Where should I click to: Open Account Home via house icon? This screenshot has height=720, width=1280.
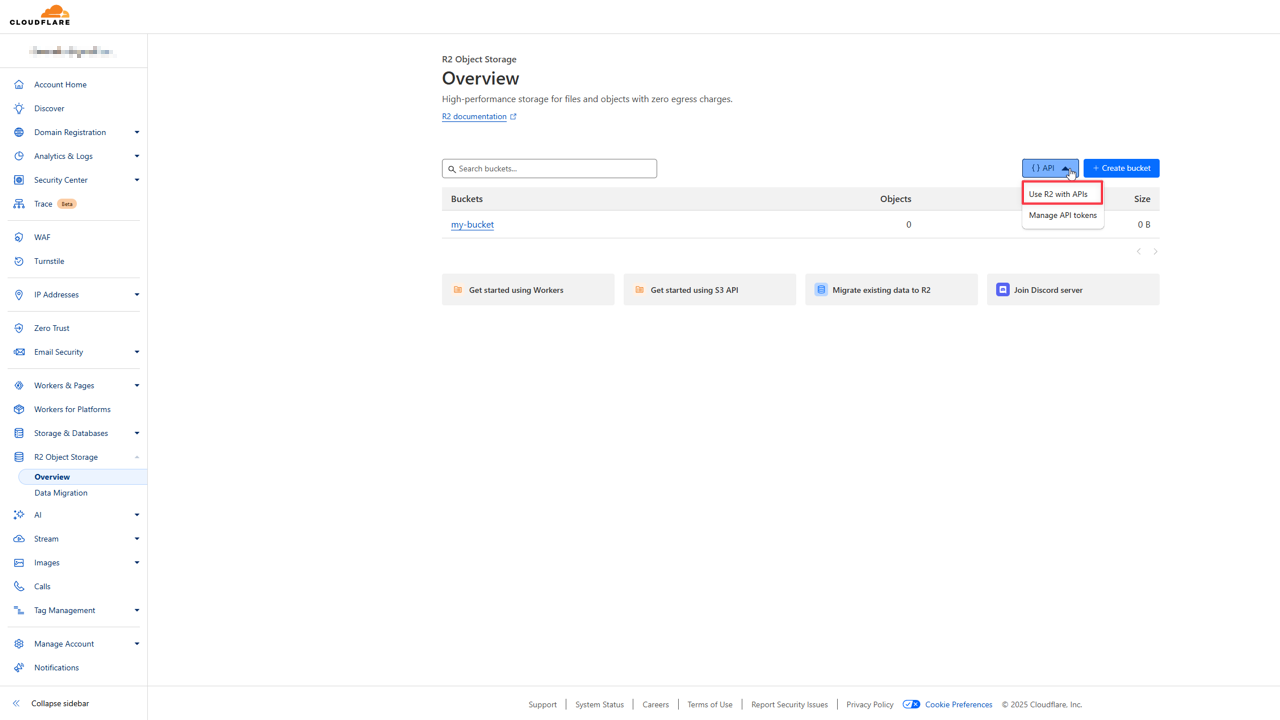pos(19,85)
